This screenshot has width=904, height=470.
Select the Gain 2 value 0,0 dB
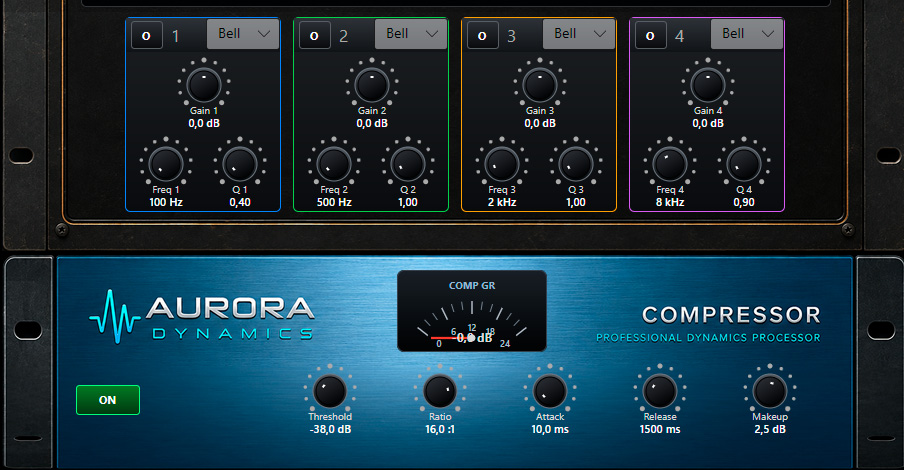tap(372, 123)
